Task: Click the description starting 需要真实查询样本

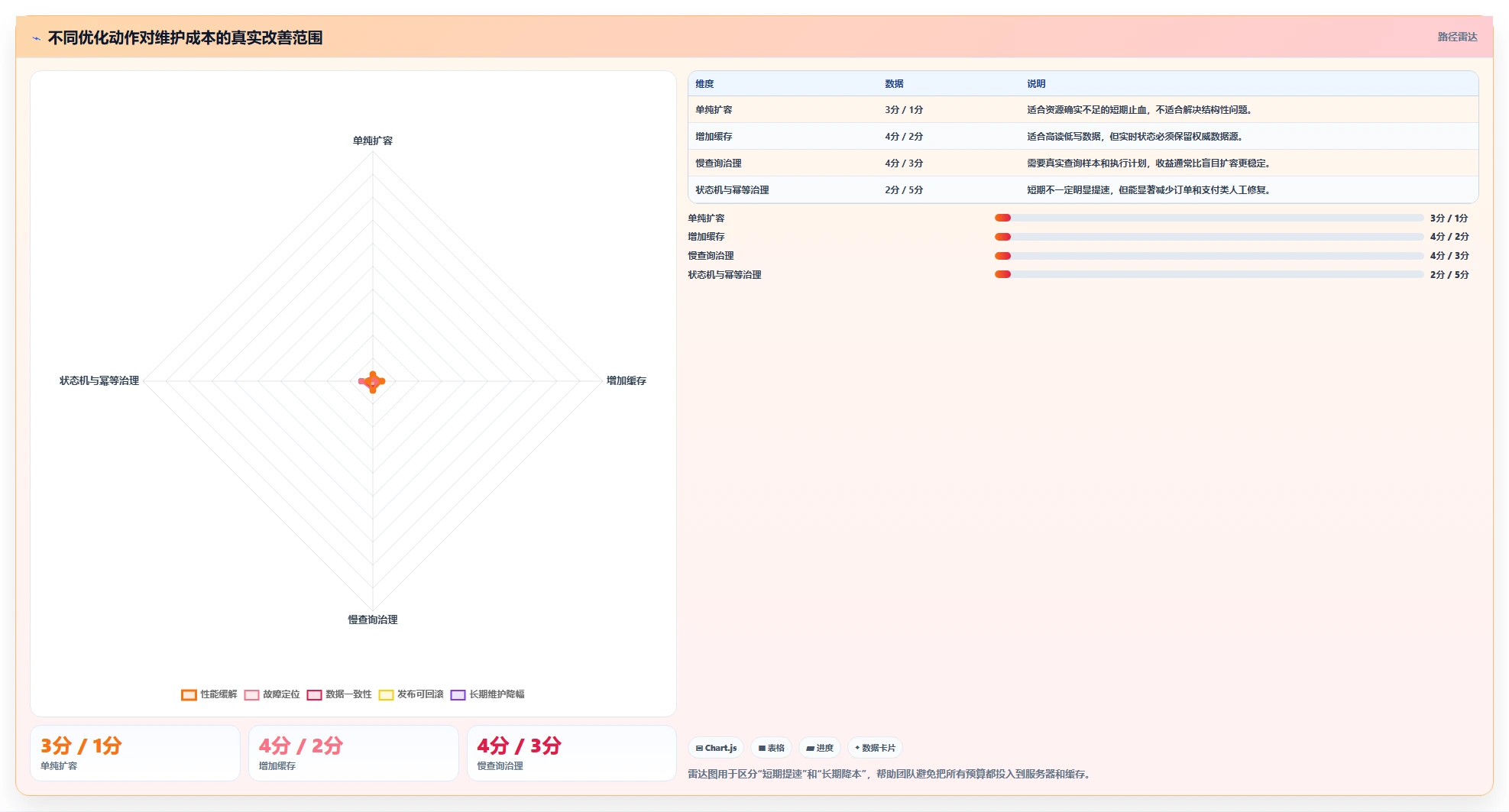Action: coord(1149,163)
